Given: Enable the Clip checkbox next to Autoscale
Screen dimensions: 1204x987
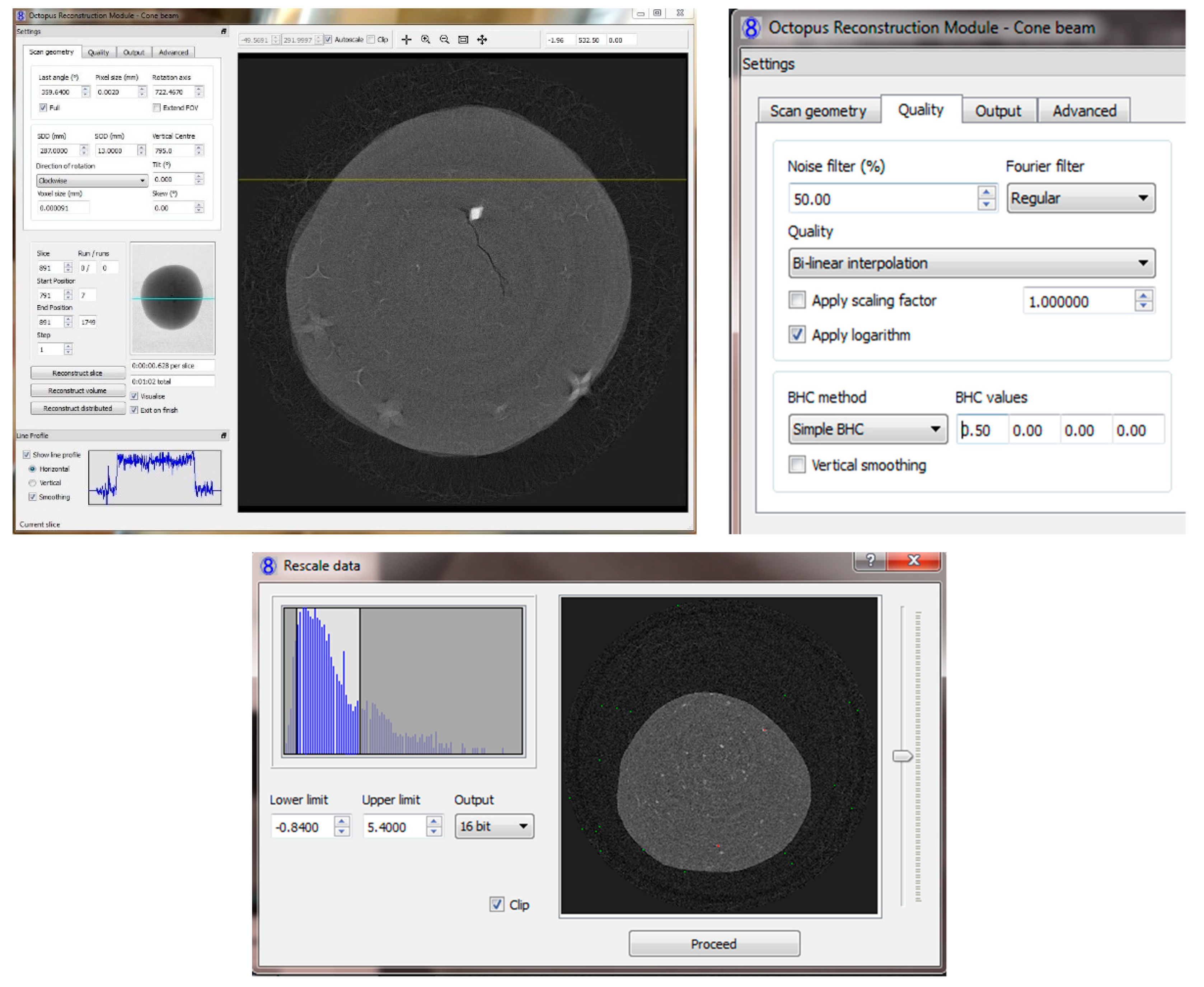Looking at the screenshot, I should [x=371, y=39].
